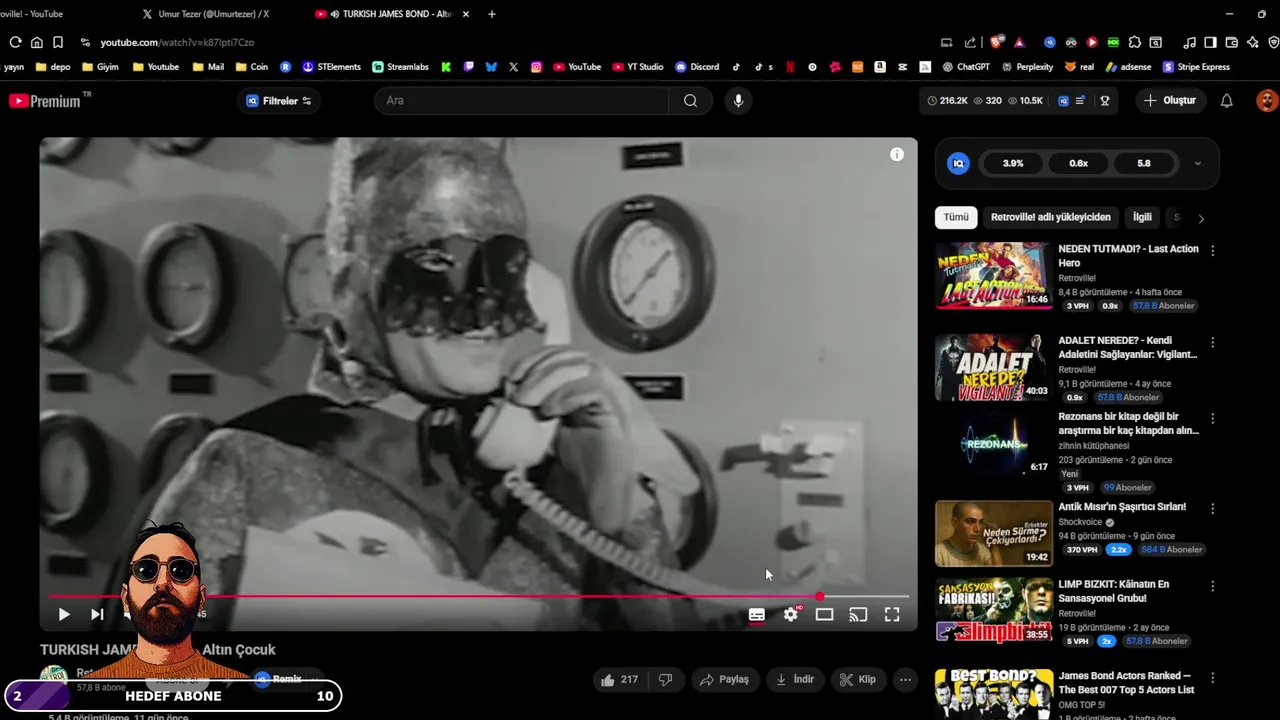
Task: Open the NEDEN TUTMADI? Last Action Hero thumbnail
Action: click(993, 276)
